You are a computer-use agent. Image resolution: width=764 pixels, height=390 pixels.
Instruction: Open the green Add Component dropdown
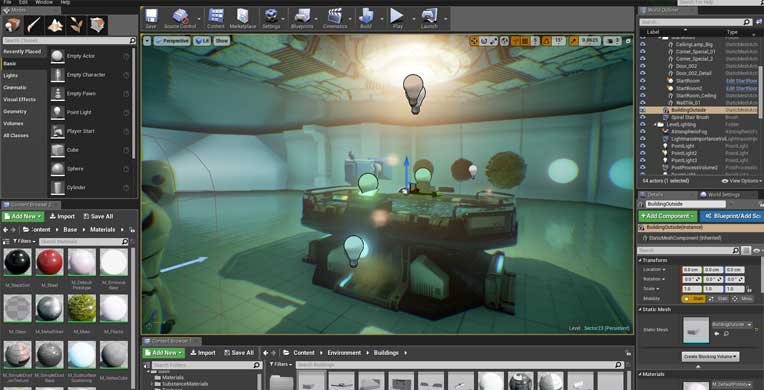coord(668,216)
